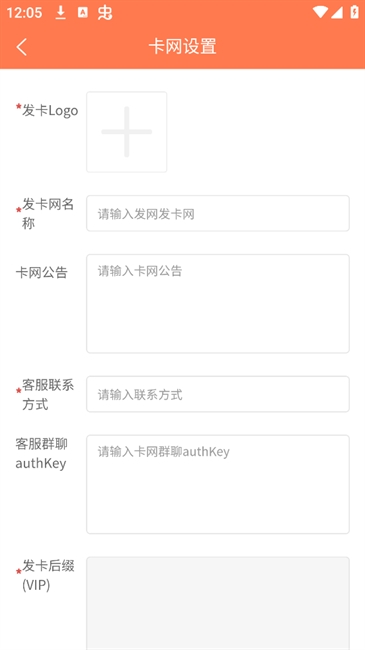Tap the download icon in status bar
This screenshot has width=365, height=650.
(61, 13)
